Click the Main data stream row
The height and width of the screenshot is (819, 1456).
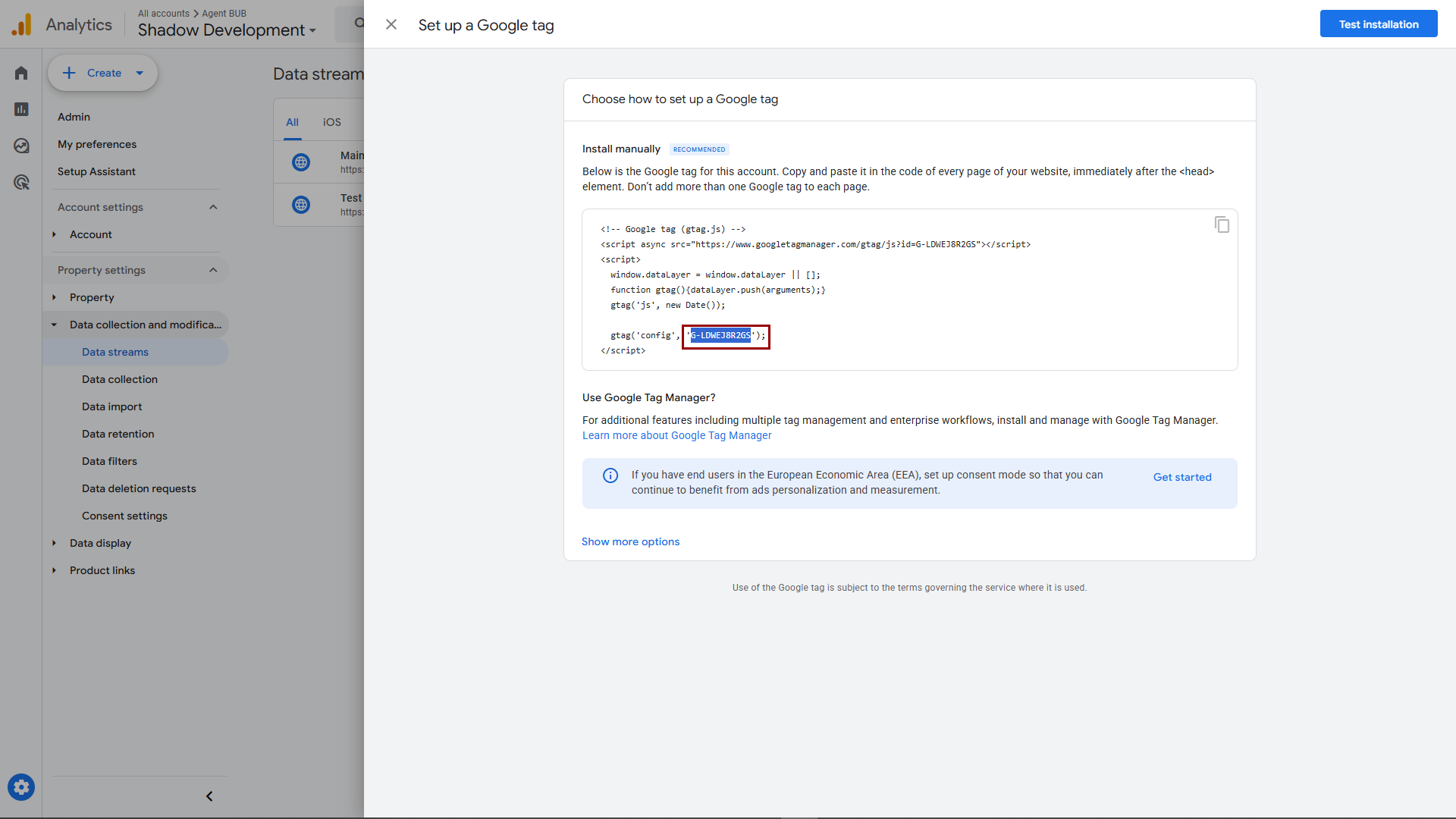(319, 162)
